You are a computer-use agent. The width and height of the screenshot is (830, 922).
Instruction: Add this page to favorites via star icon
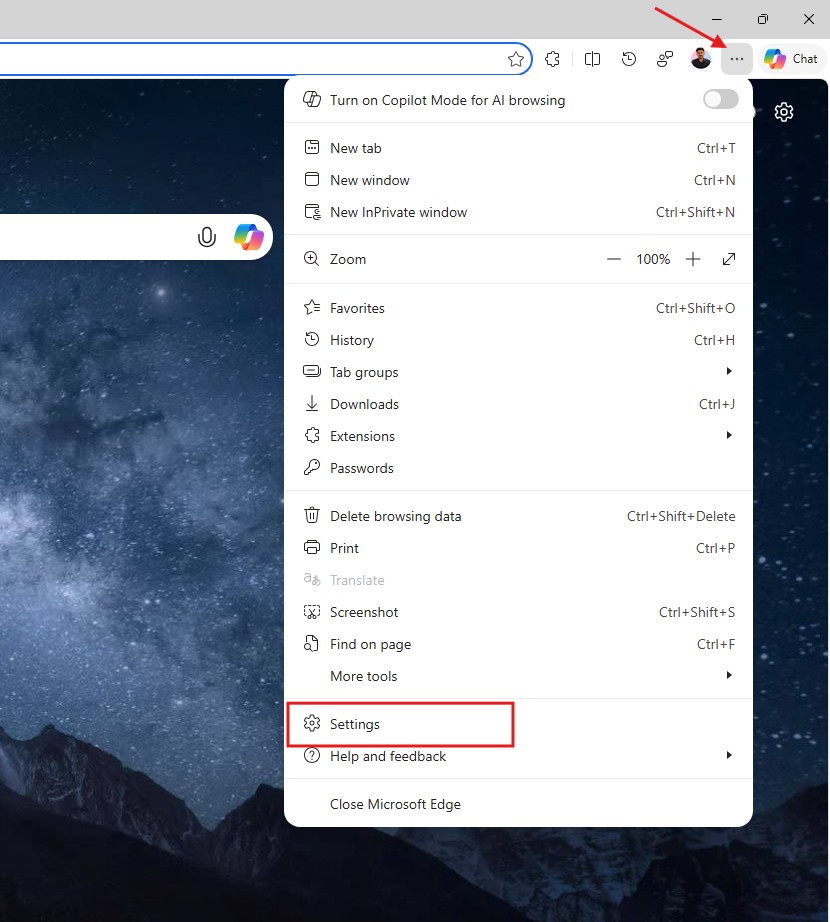[x=517, y=59]
